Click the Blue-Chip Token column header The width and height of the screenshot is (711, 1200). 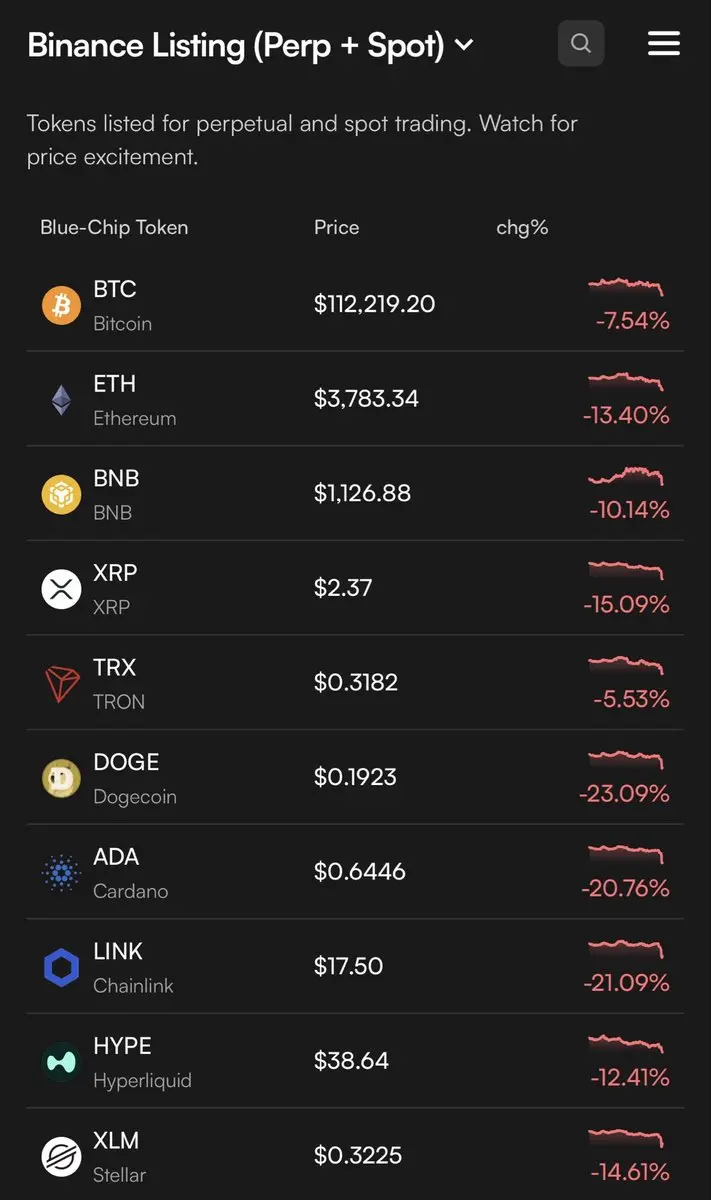pos(114,227)
